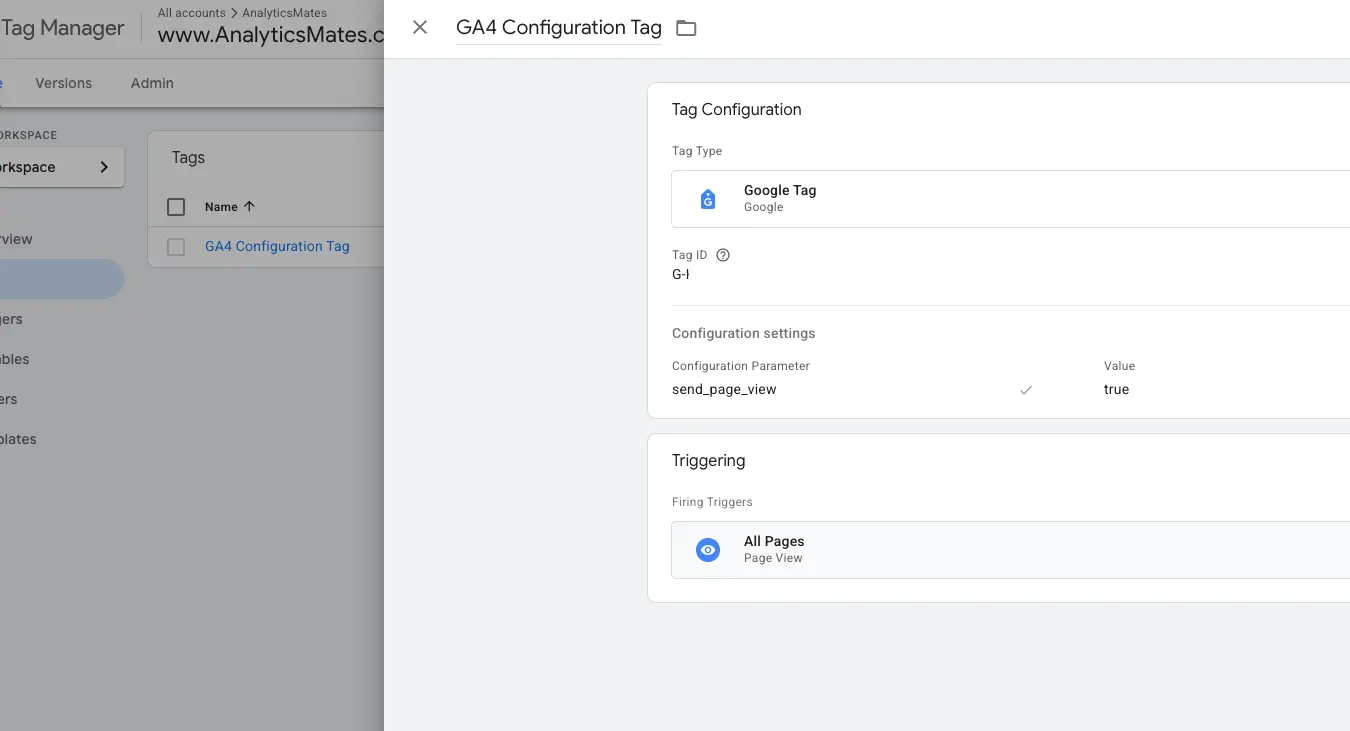Switch to the Admin tab
Image resolution: width=1350 pixels, height=731 pixels.
pyautogui.click(x=152, y=83)
